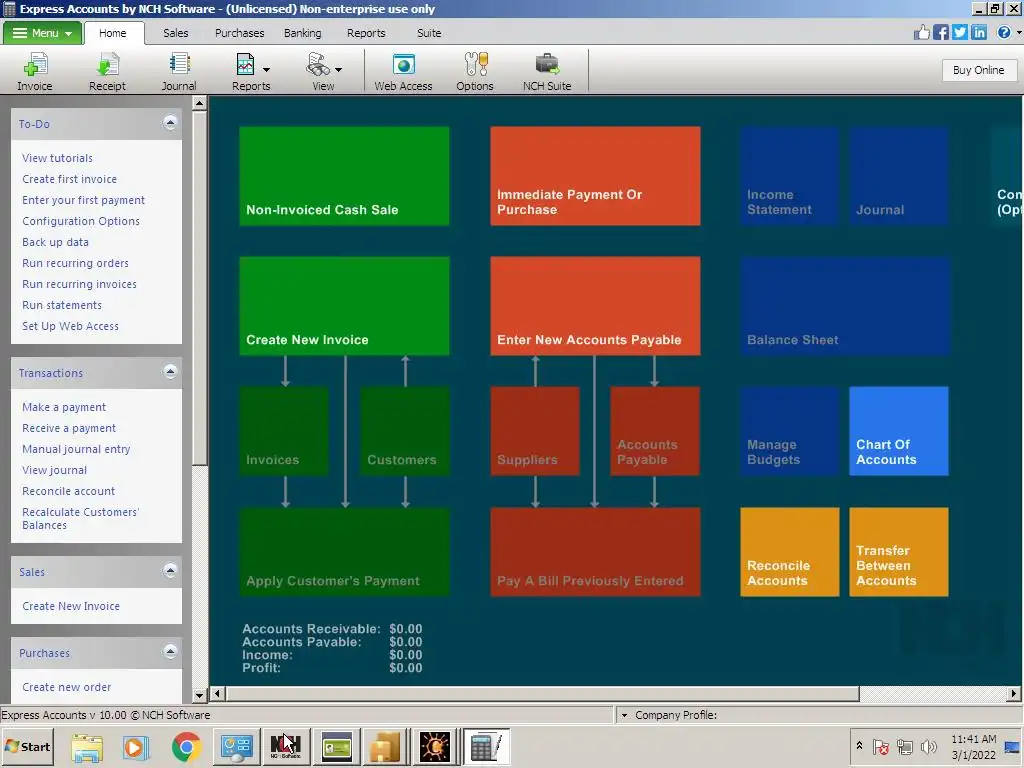Click Manual journal entry link
1024x768 pixels.
76,449
